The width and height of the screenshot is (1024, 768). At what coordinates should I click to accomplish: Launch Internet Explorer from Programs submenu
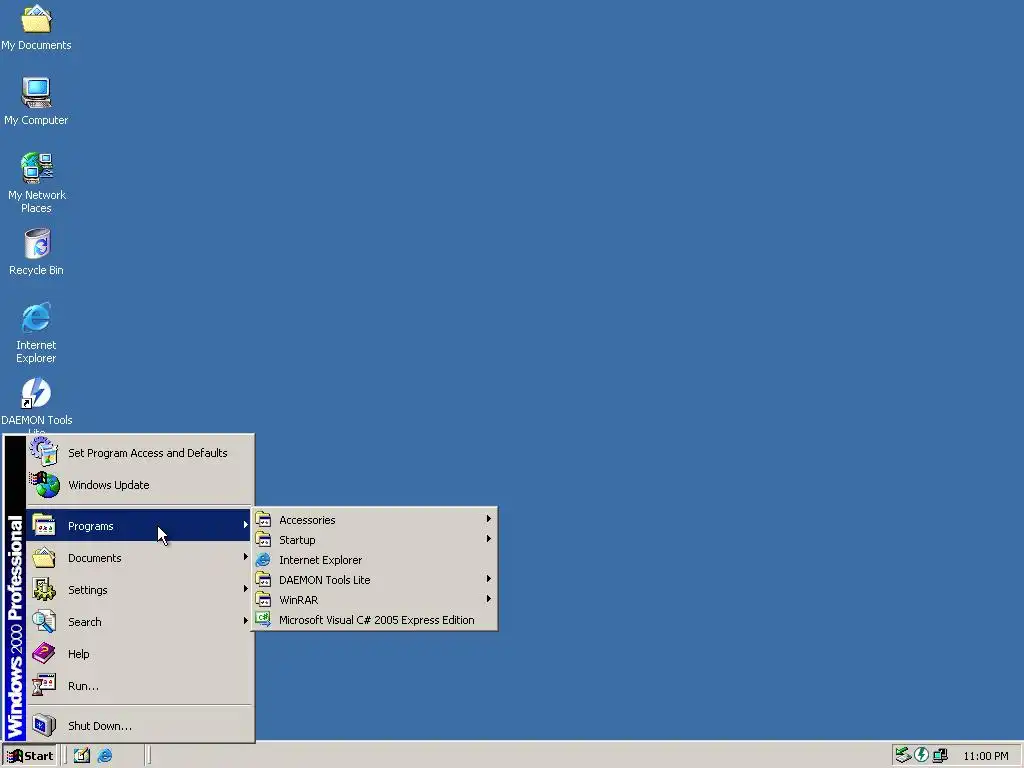pyautogui.click(x=375, y=560)
